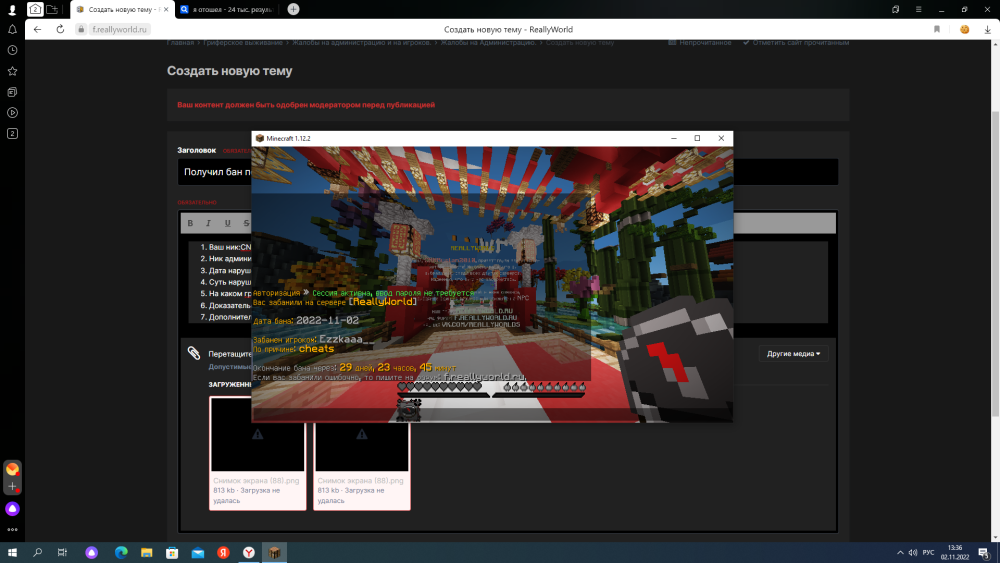
Task: Open Mail app from taskbar
Action: click(x=198, y=553)
